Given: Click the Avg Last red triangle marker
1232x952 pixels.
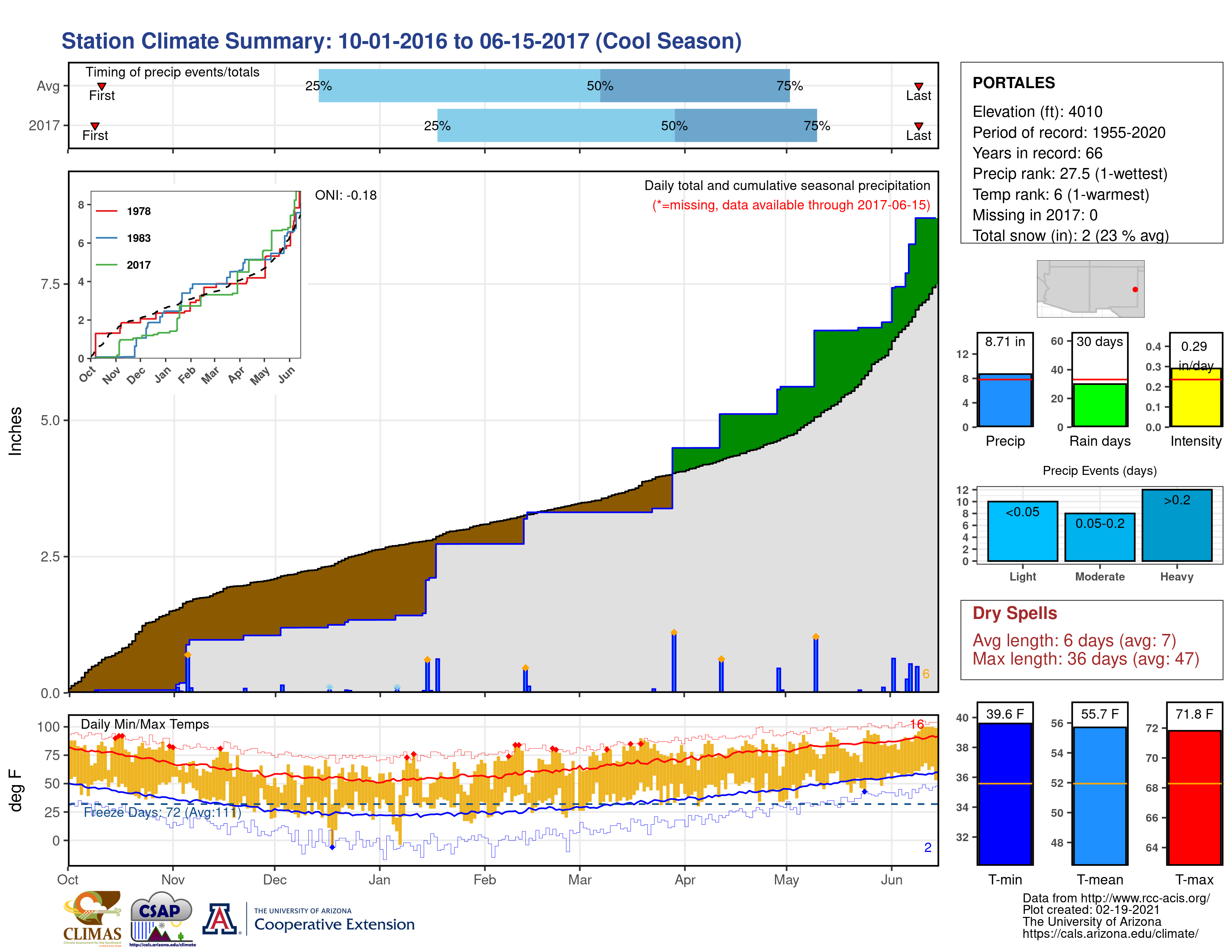Looking at the screenshot, I should point(918,86).
